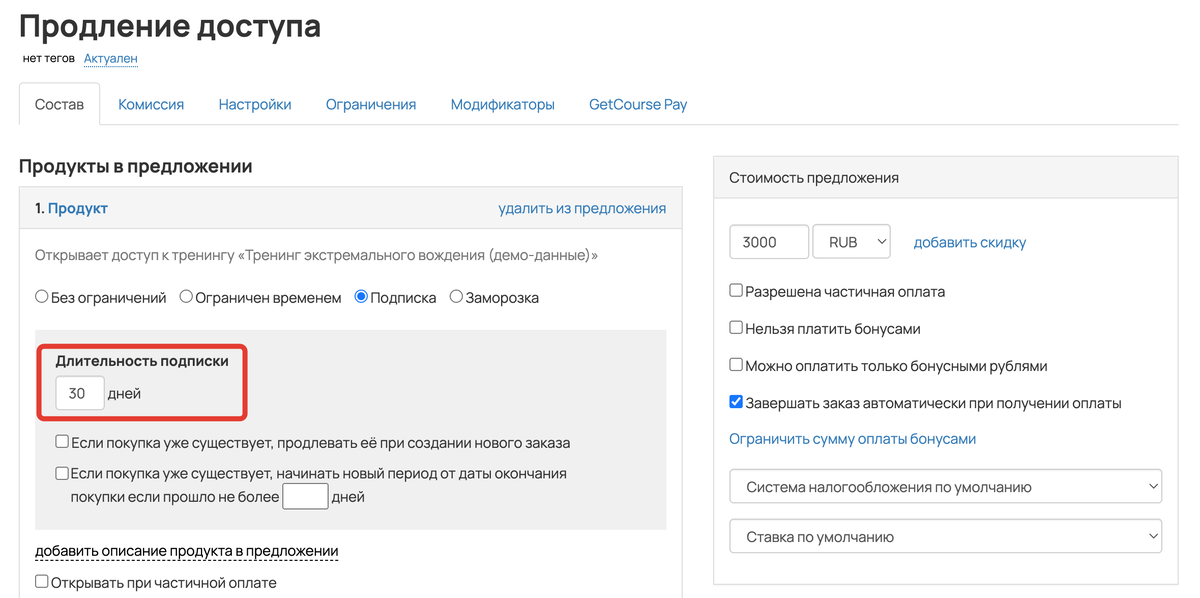Screen dimensions: 1200x598
Task: Open the RUB currency dropdown
Action: (852, 242)
